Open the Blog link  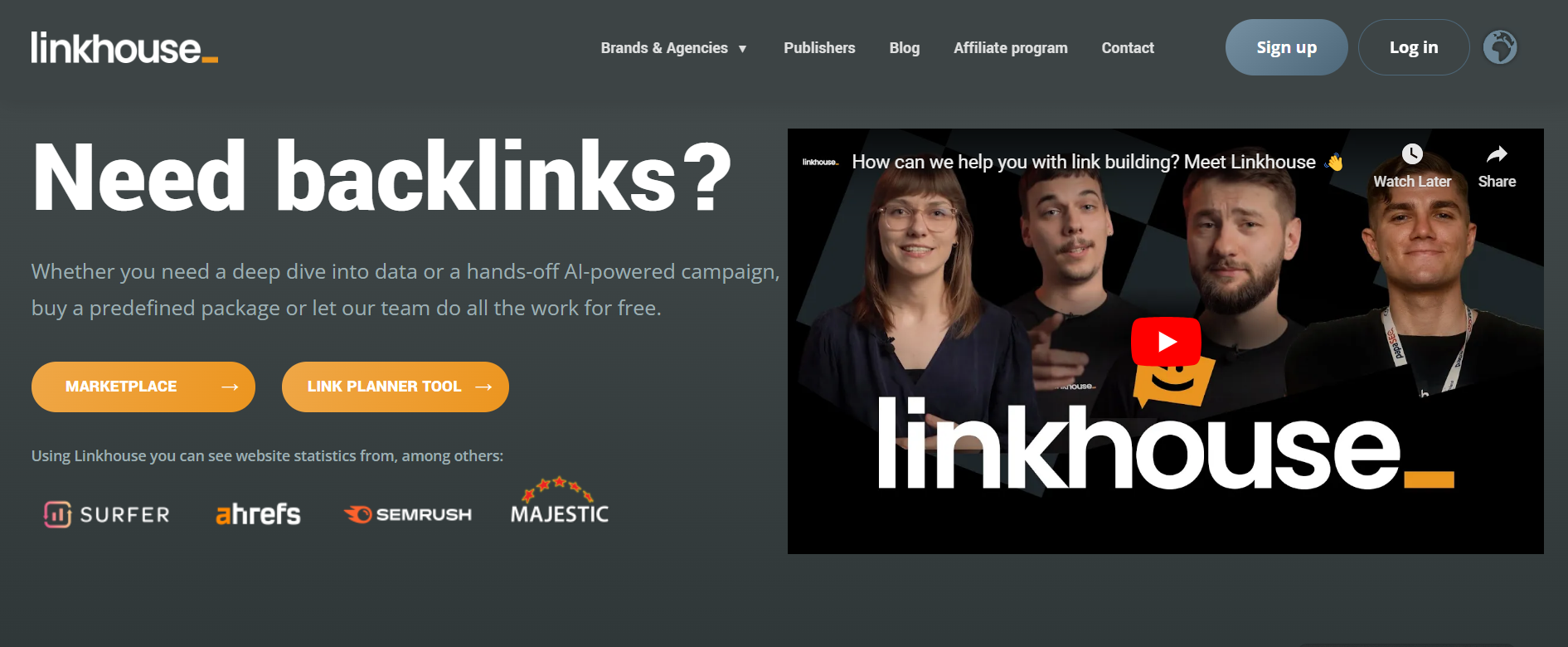tap(905, 48)
